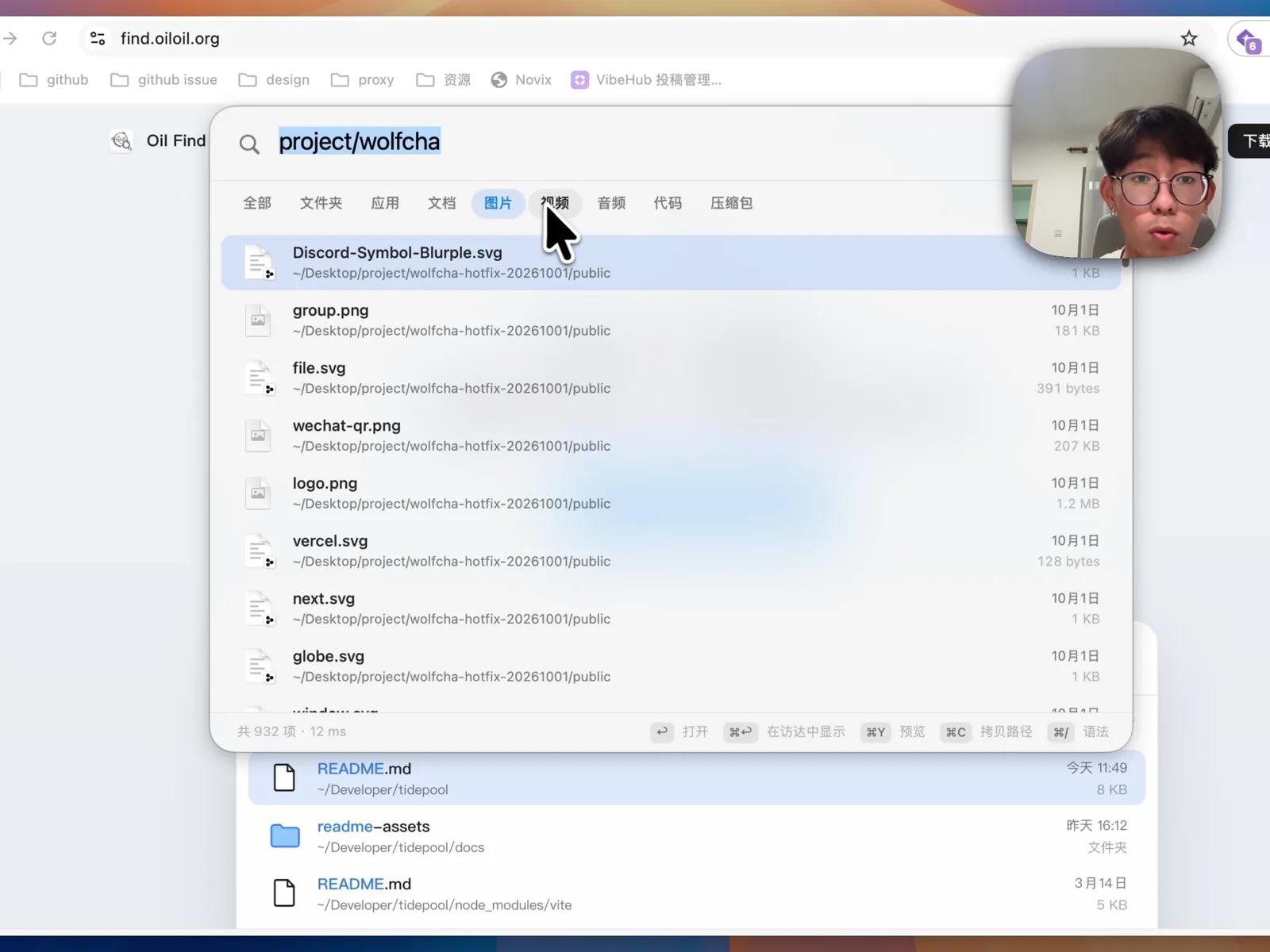The height and width of the screenshot is (952, 1270).
Task: Click the 在访达中显示 action
Action: (784, 731)
